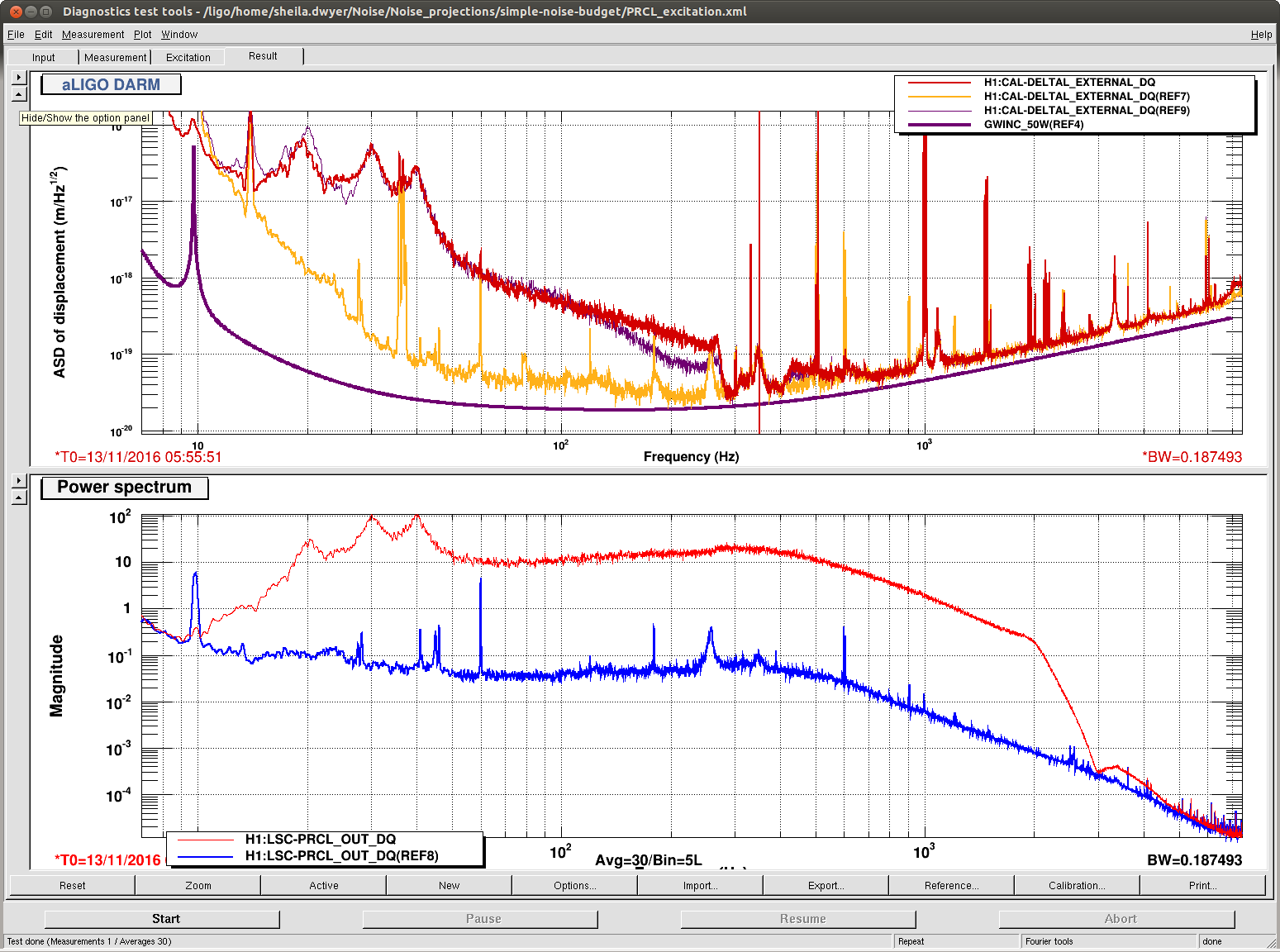Click the Frequency (Hz) axis label

691,457
